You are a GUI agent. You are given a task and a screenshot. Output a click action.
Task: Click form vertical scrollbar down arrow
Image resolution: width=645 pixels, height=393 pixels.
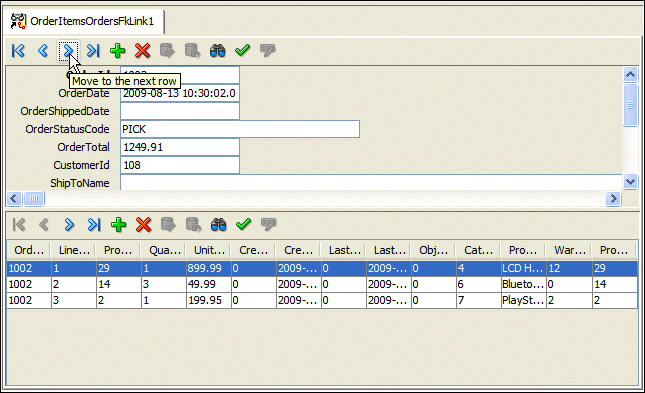(x=630, y=181)
